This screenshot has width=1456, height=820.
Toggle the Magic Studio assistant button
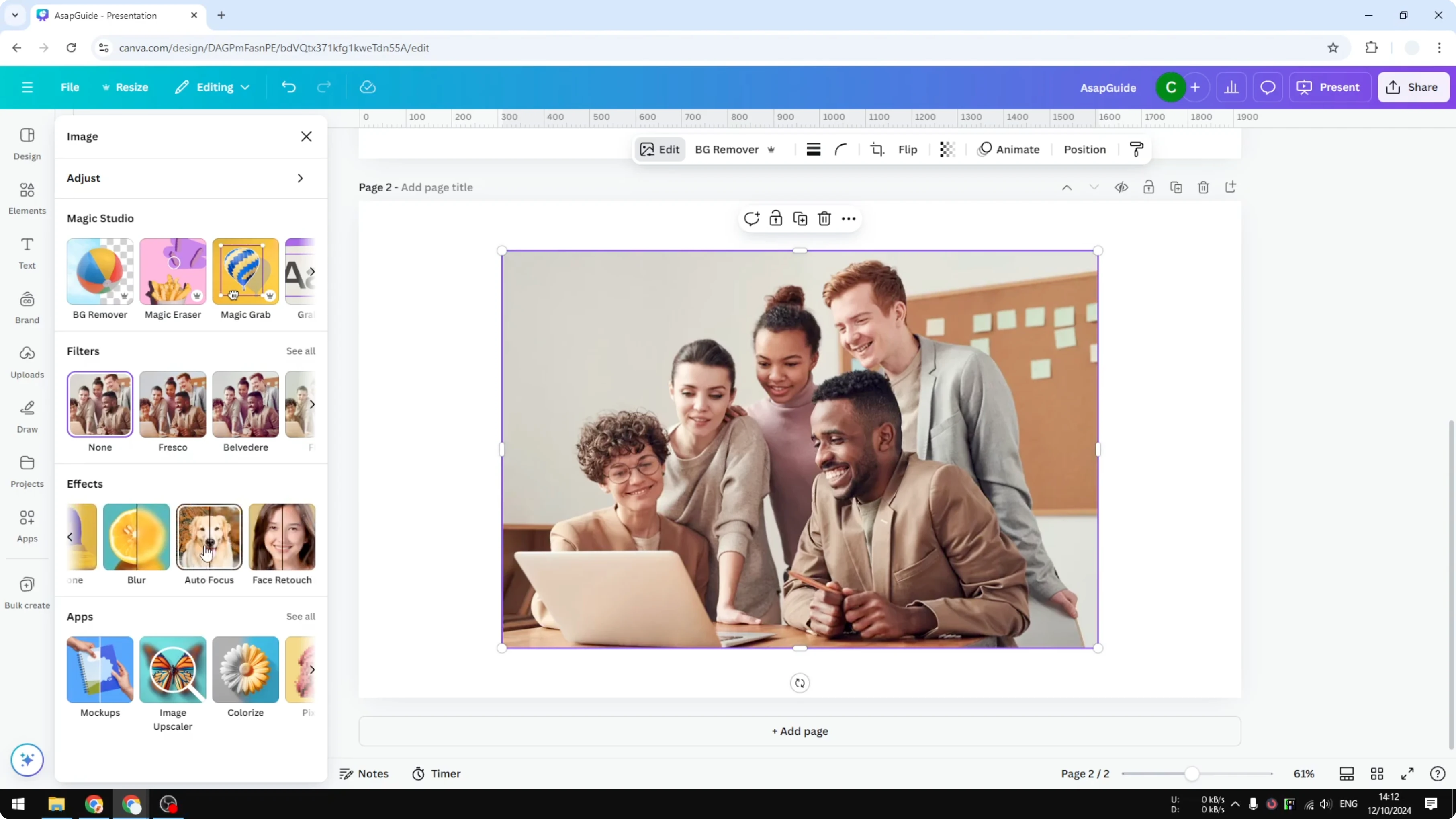click(27, 760)
